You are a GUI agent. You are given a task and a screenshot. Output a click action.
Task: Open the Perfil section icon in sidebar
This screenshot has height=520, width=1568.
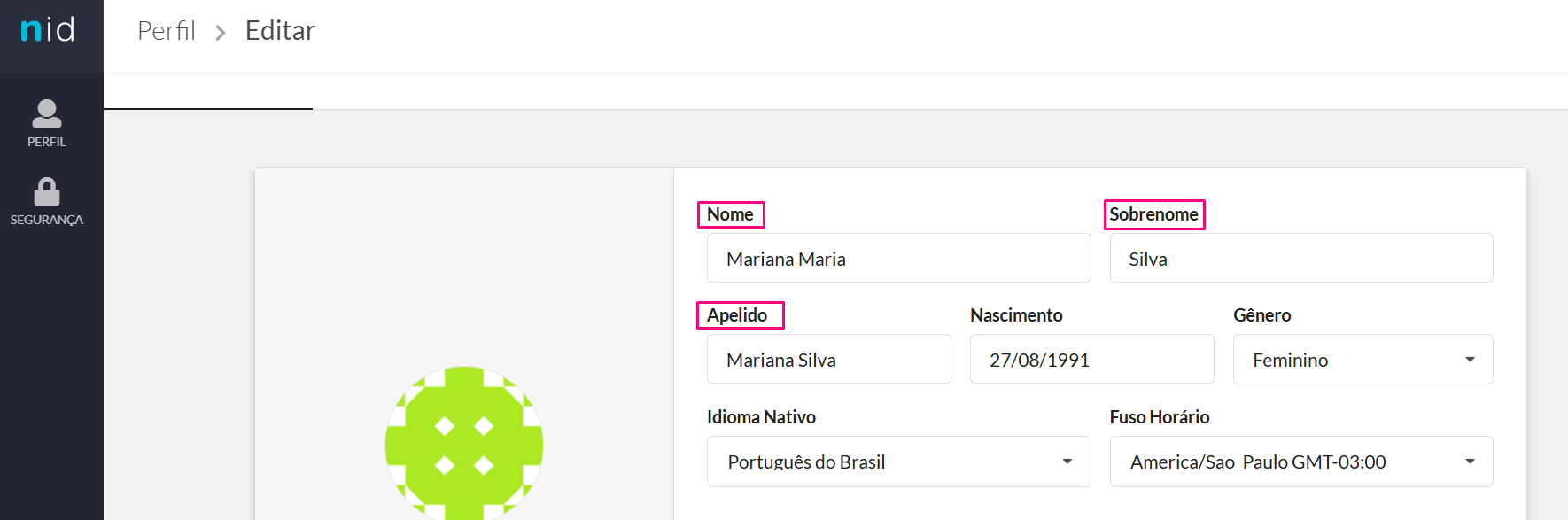coord(47,113)
